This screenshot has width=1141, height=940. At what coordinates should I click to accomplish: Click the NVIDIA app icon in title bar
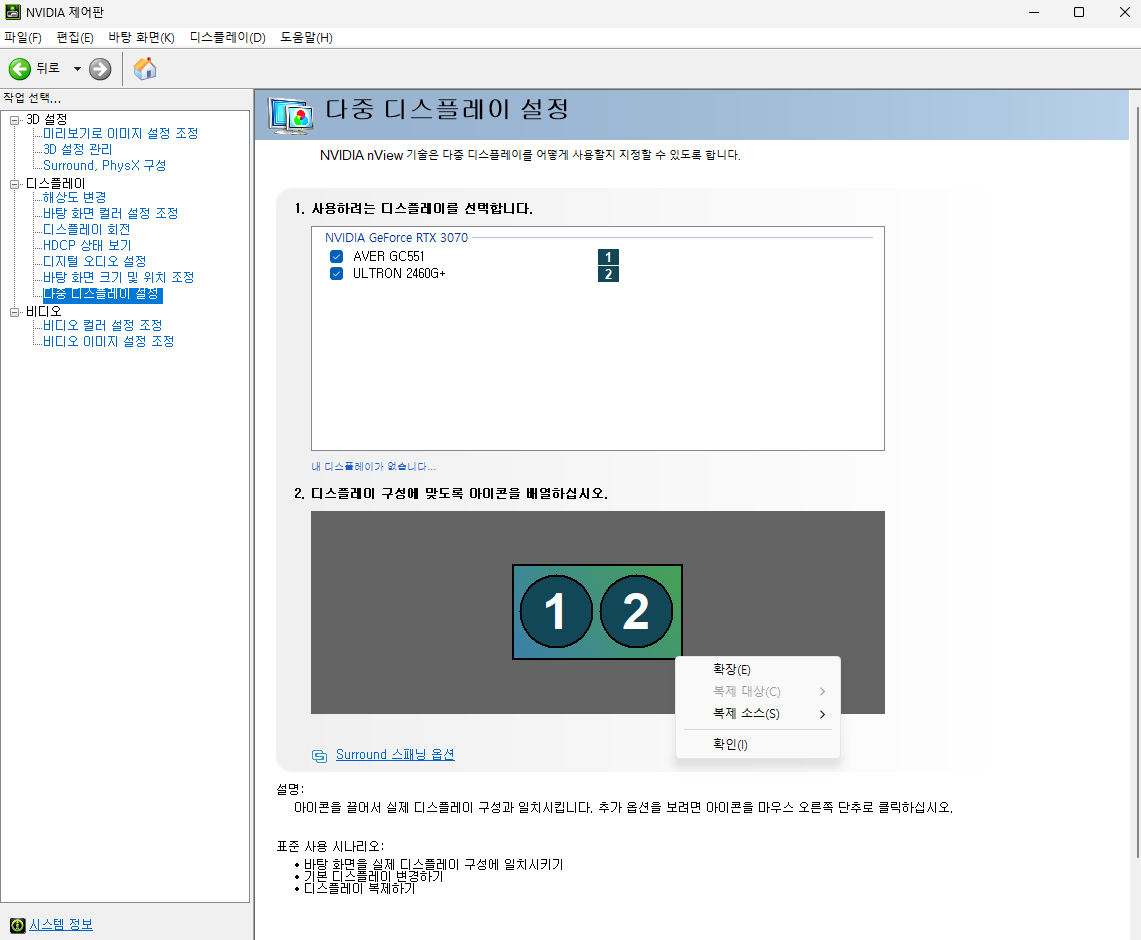tap(12, 12)
